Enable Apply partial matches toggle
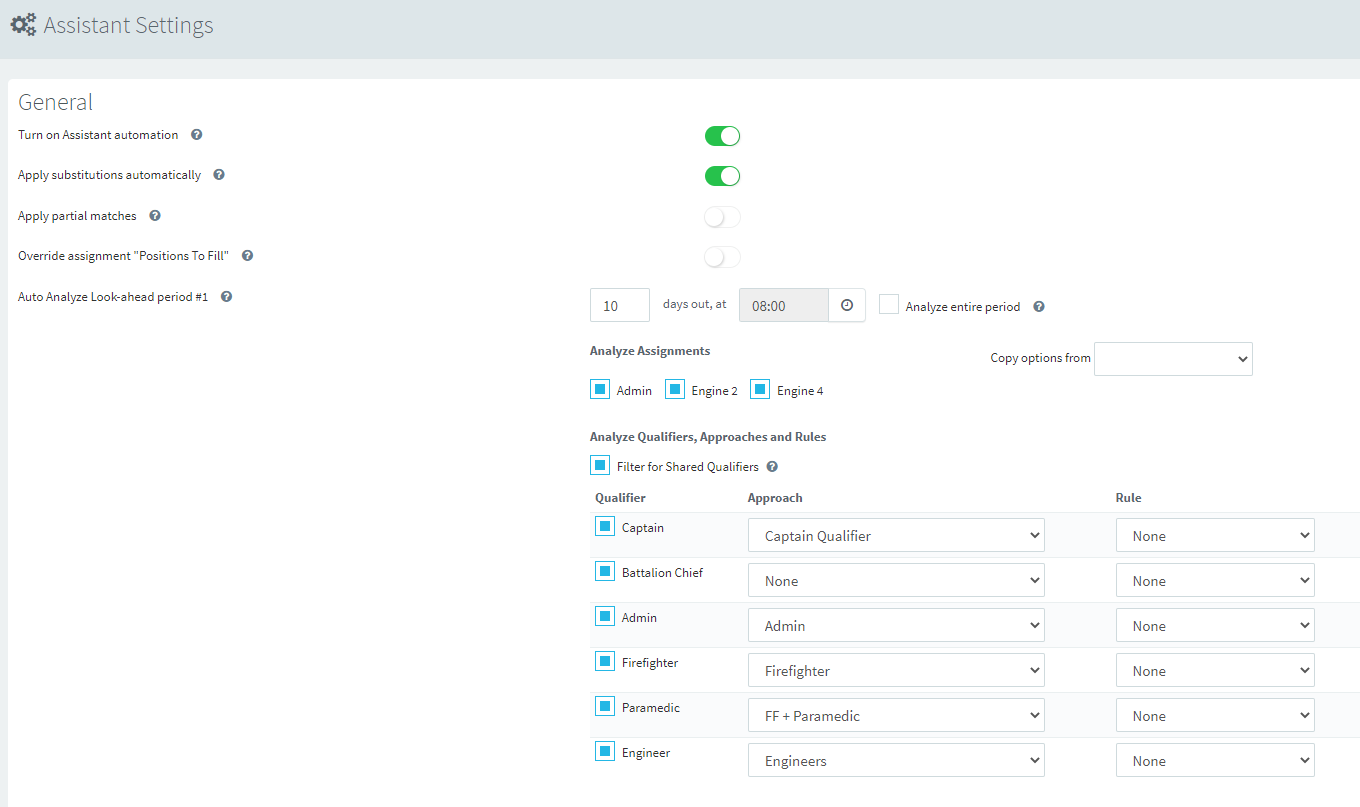1360x807 pixels. tap(722, 217)
